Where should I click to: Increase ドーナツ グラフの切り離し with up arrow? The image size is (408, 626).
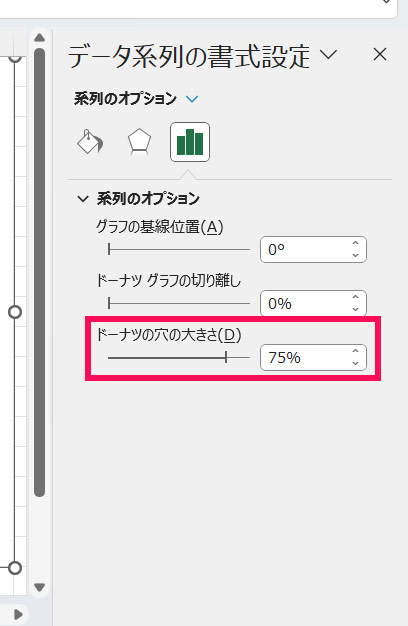(355, 297)
